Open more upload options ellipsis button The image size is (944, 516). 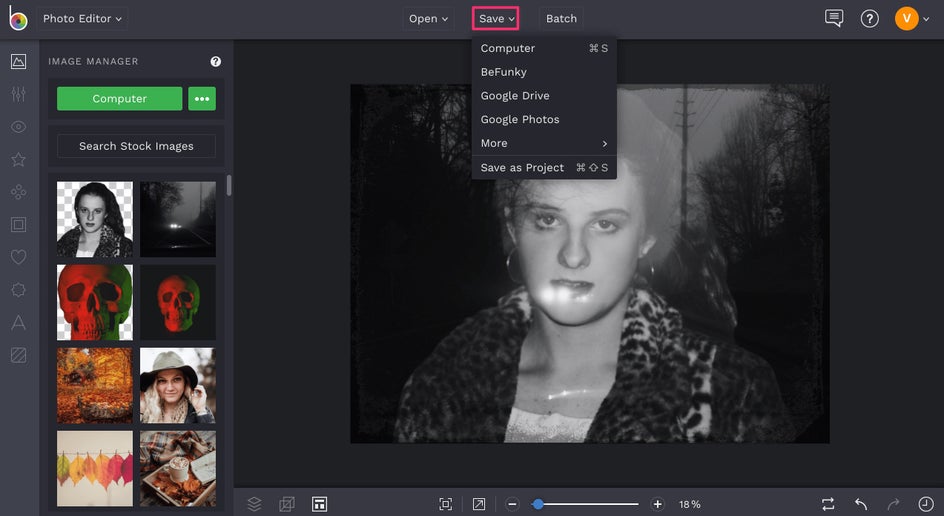click(x=202, y=99)
